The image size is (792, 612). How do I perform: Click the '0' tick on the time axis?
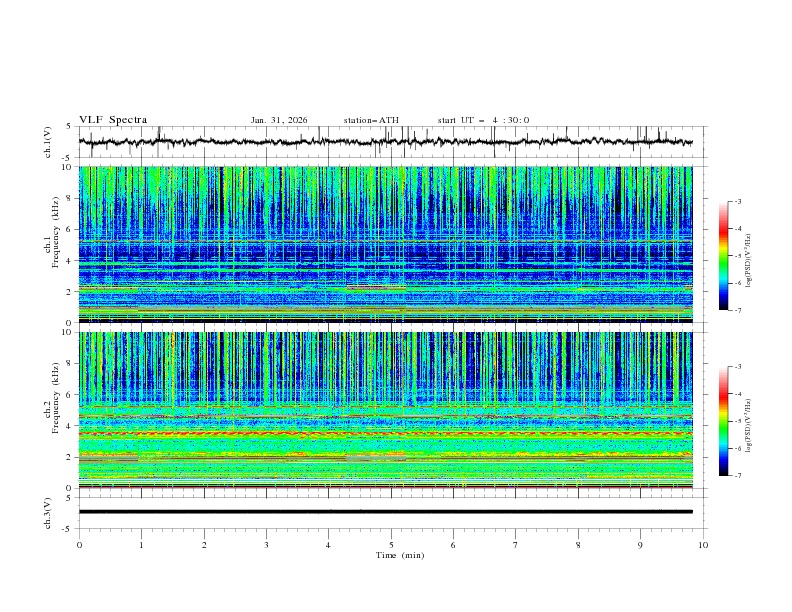(x=79, y=545)
